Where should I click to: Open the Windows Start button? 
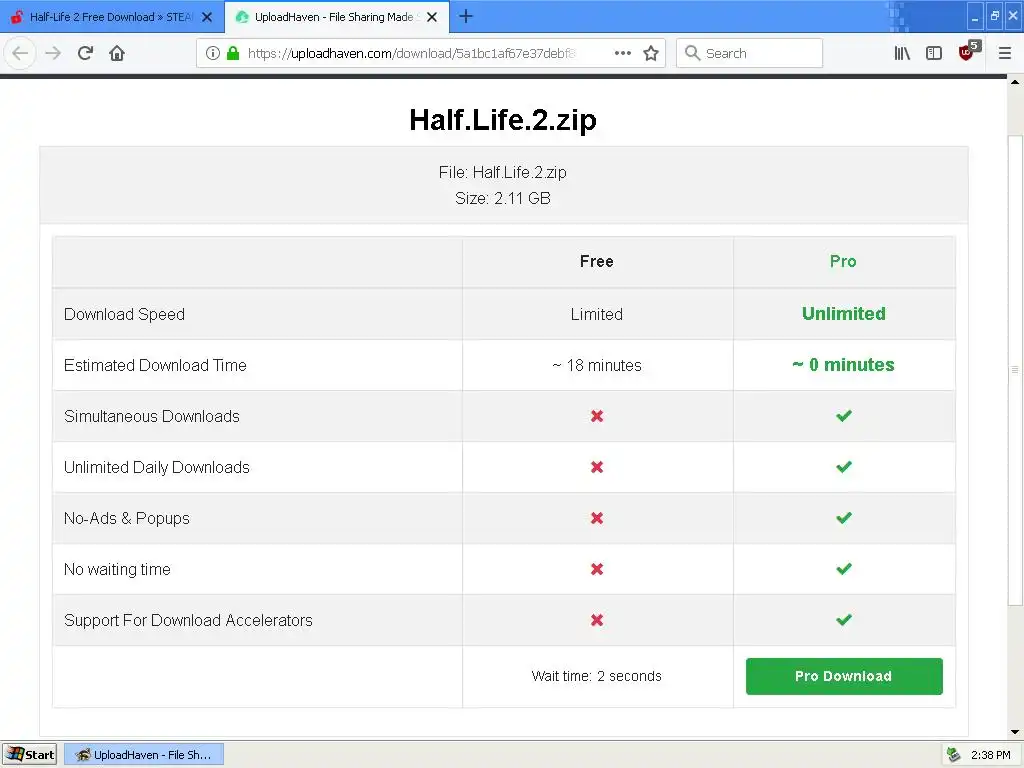click(x=30, y=754)
